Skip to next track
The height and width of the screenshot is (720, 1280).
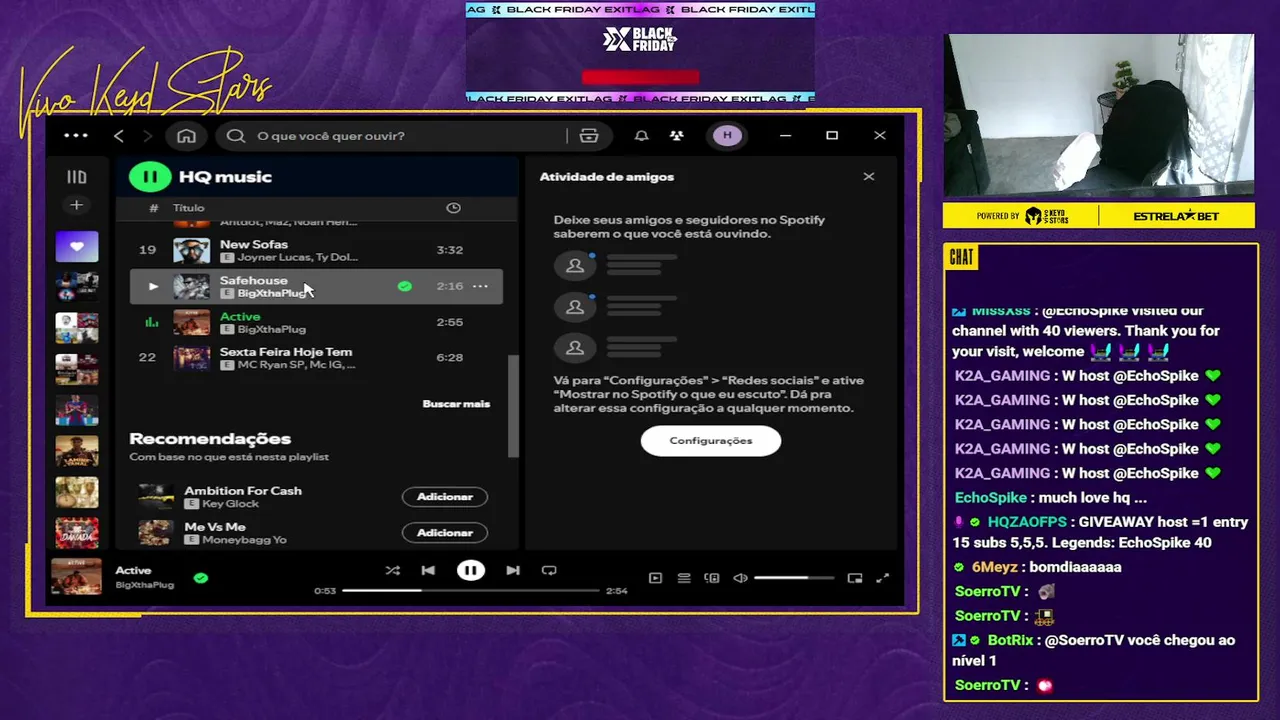coord(513,570)
